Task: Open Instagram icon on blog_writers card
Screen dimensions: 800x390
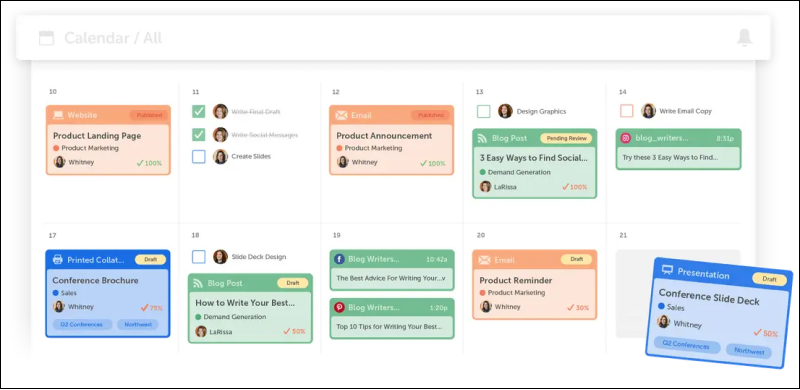Action: [x=626, y=138]
